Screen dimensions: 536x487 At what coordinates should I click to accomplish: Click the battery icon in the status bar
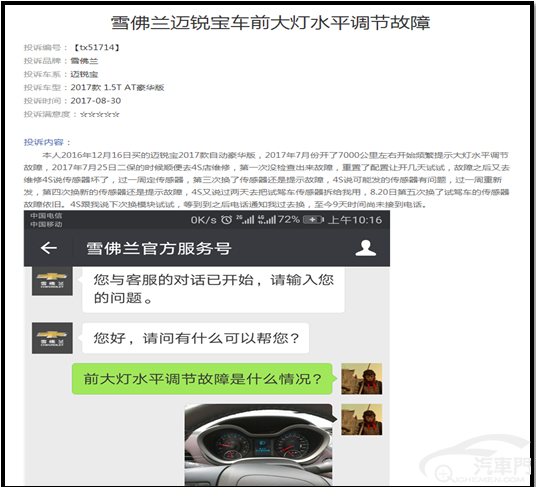coord(313,220)
